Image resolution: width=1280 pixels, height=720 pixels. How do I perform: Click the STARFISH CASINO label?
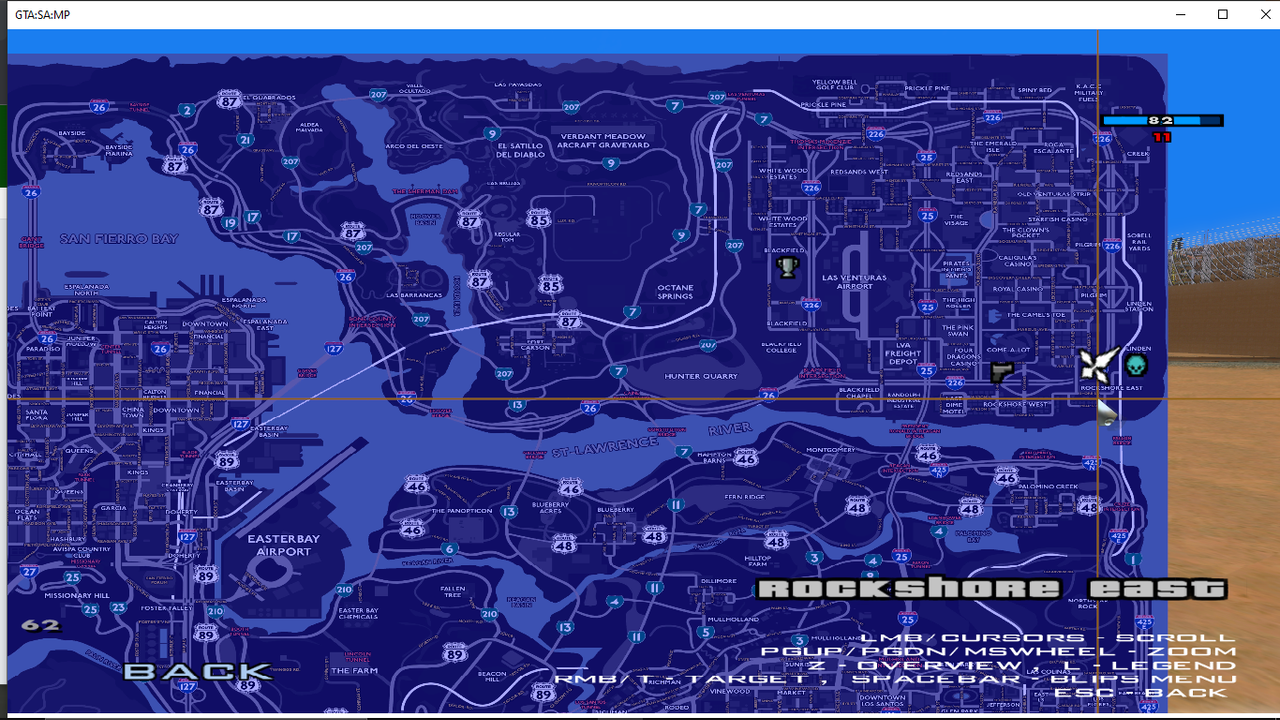(x=1058, y=219)
